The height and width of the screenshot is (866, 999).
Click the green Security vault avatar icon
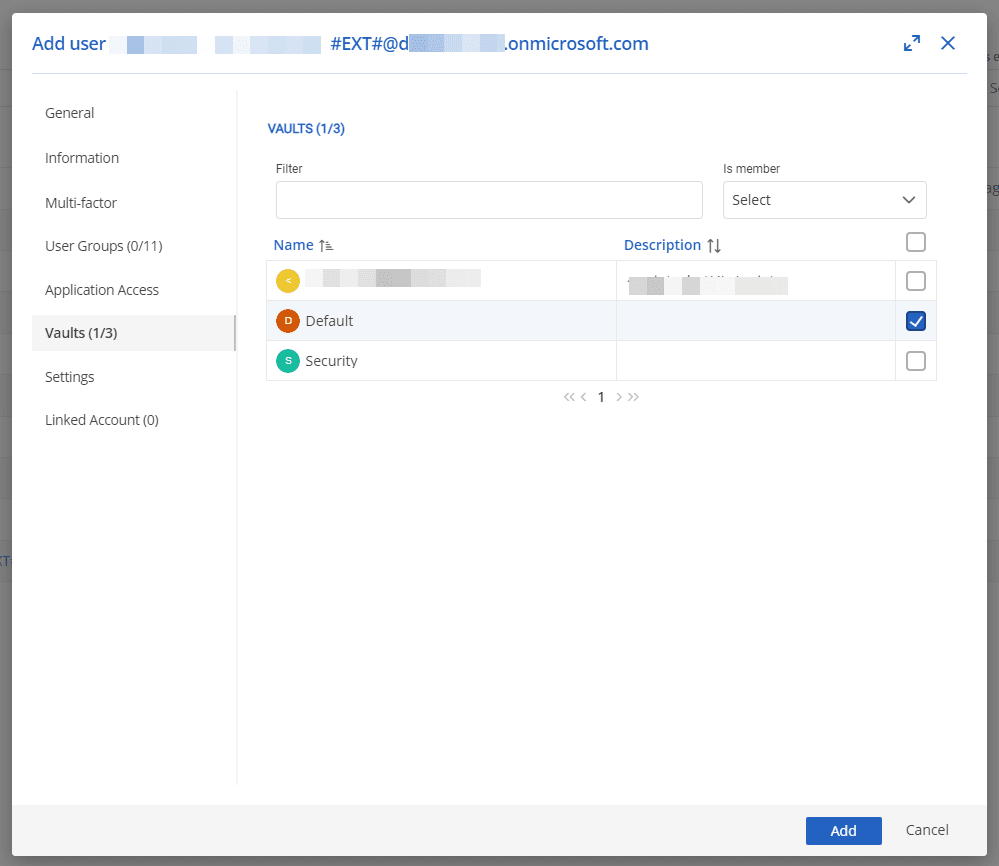[x=288, y=361]
